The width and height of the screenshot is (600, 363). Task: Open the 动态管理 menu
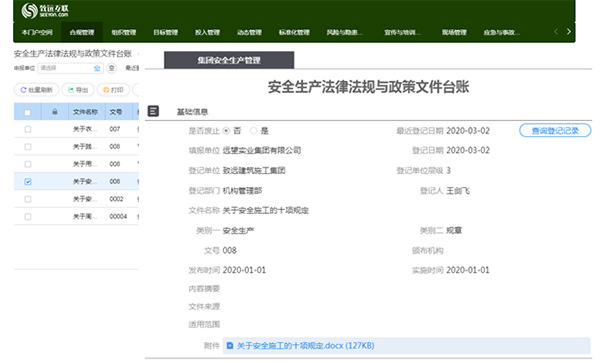tap(249, 33)
